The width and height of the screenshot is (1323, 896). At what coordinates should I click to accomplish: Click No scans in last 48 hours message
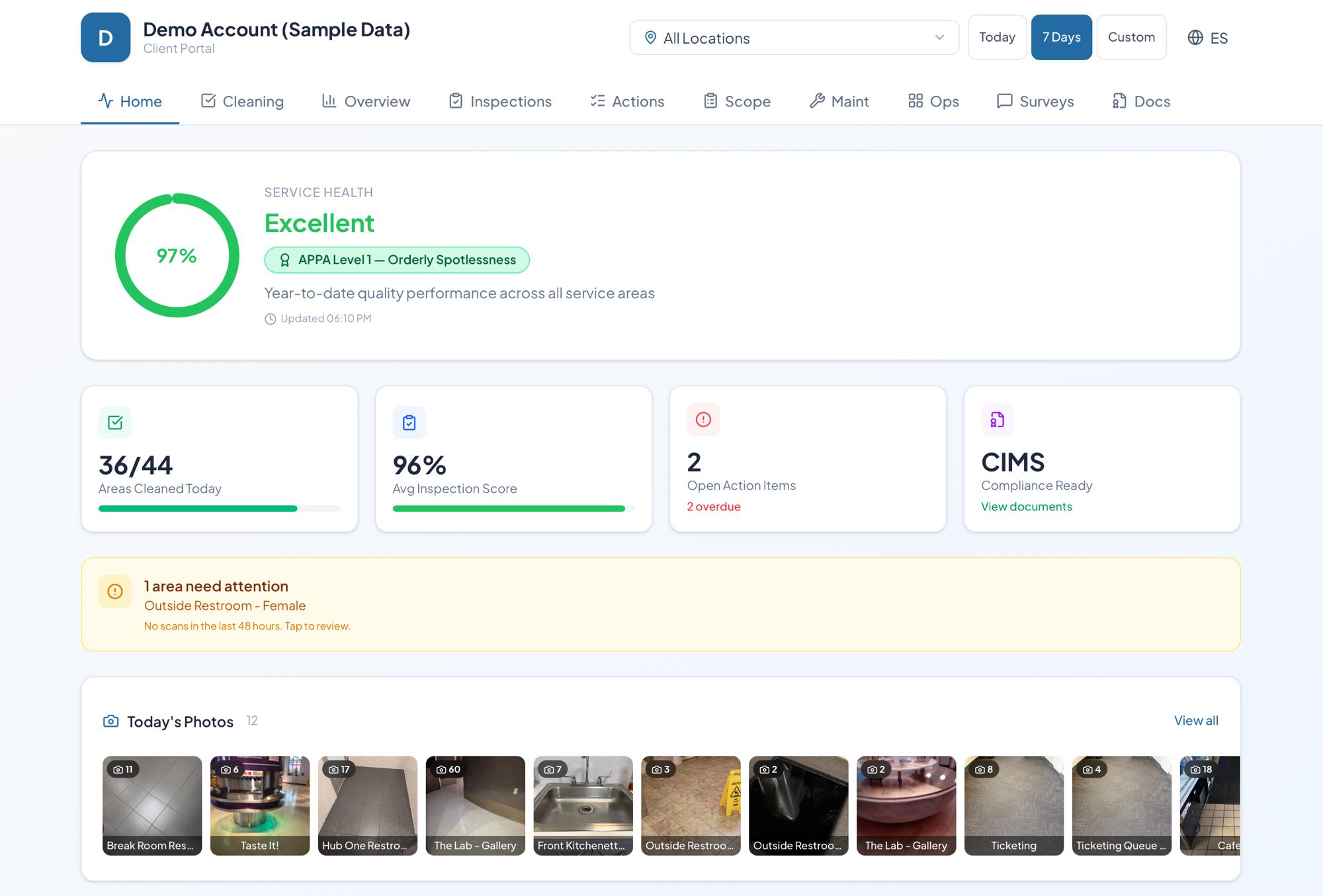(x=247, y=626)
